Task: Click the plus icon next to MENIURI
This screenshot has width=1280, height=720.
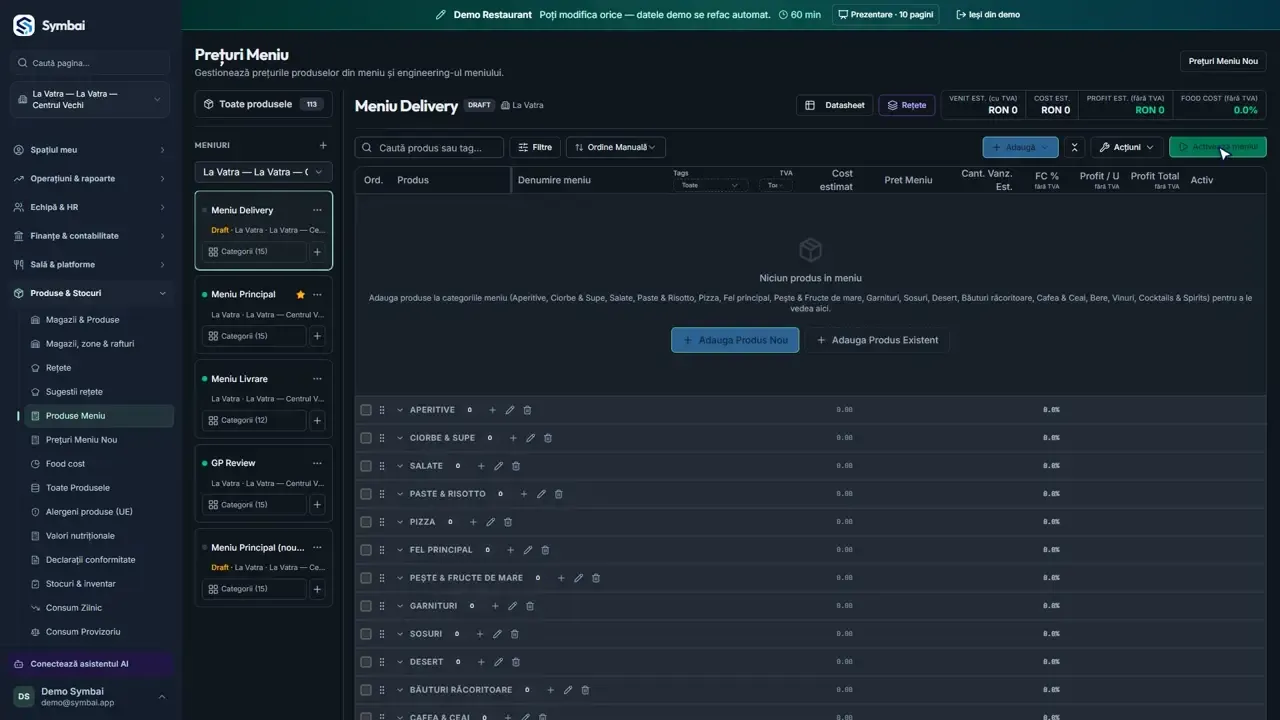Action: coord(322,146)
